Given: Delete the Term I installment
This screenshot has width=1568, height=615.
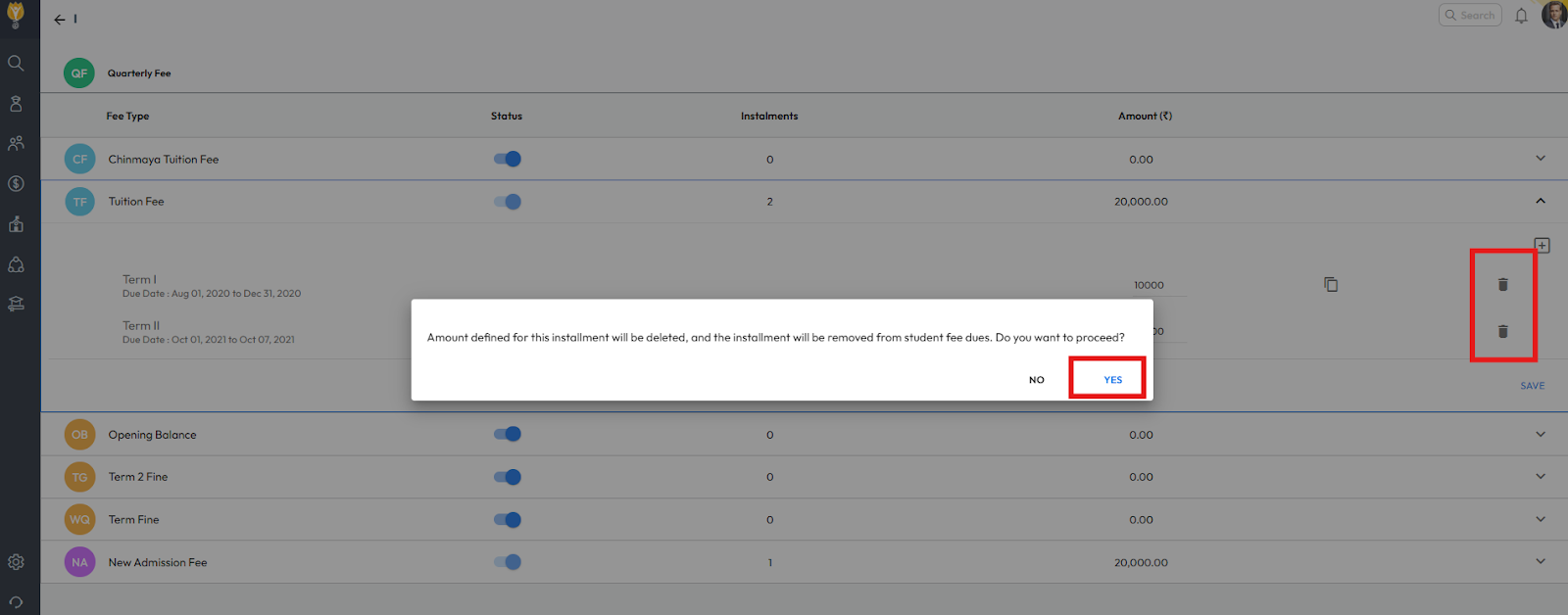Looking at the screenshot, I should point(1502,285).
